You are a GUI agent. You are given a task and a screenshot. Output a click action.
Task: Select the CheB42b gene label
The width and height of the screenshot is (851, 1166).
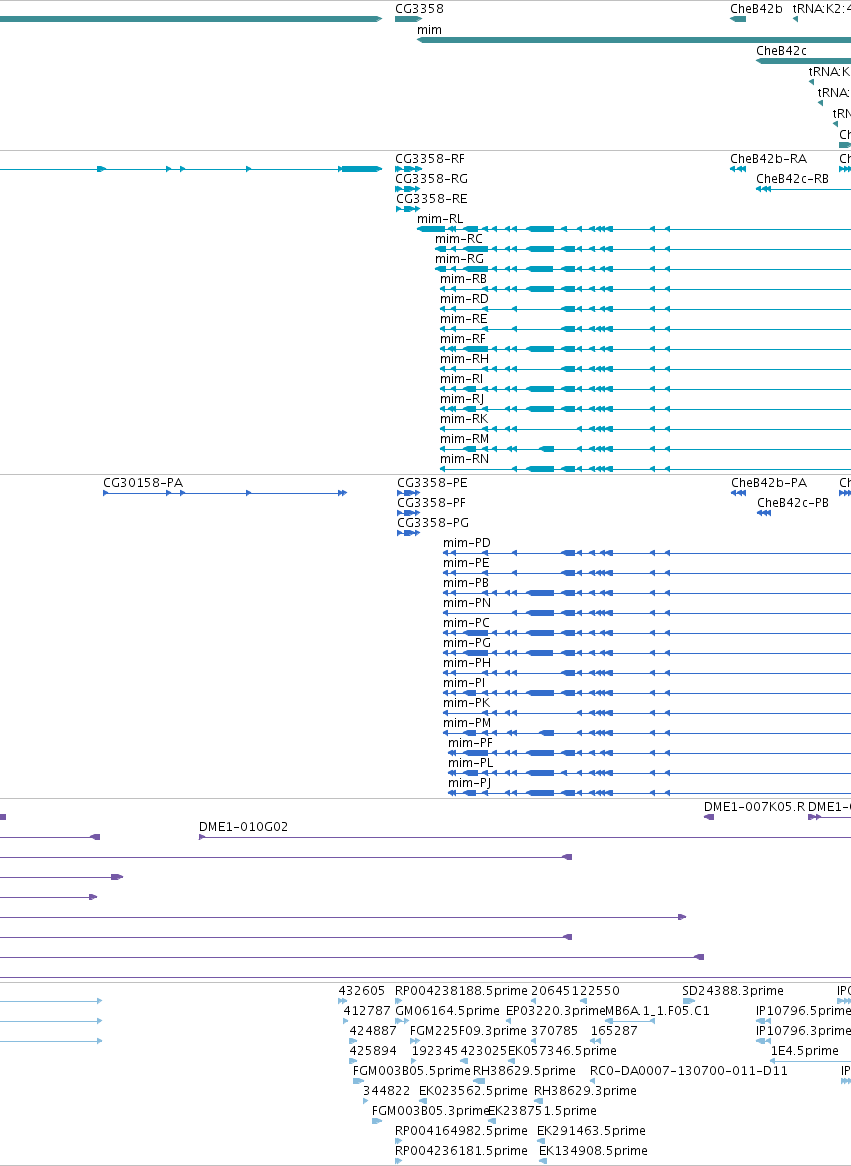[x=756, y=9]
